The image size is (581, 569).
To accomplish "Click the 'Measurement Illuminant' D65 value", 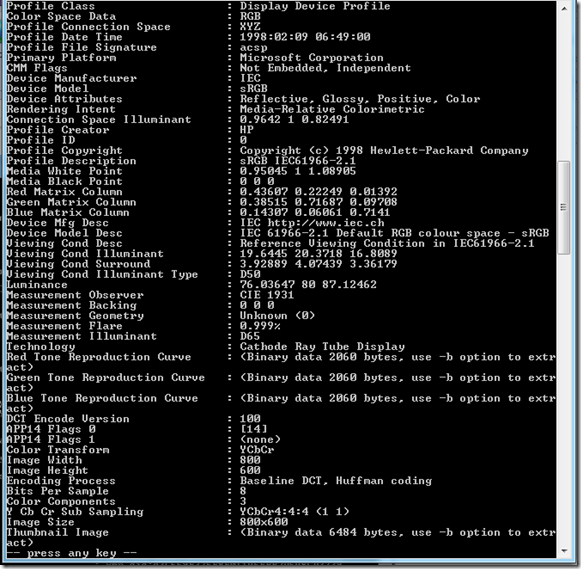I will (x=250, y=336).
